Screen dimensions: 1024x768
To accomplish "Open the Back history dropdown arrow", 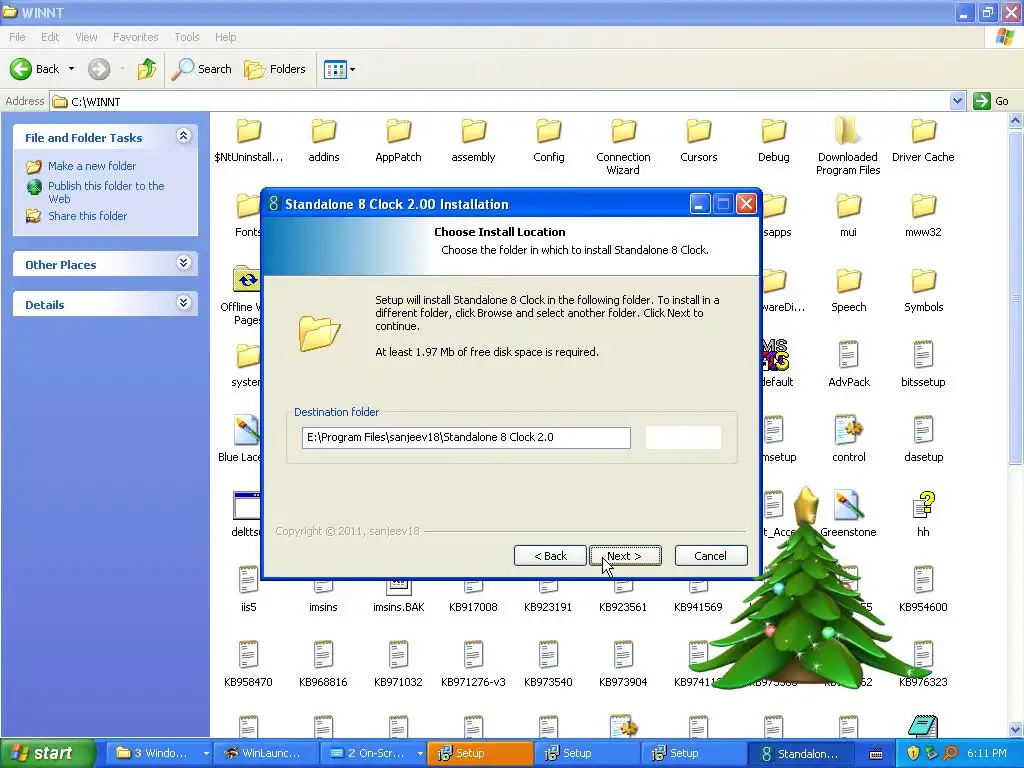I will pyautogui.click(x=71, y=69).
